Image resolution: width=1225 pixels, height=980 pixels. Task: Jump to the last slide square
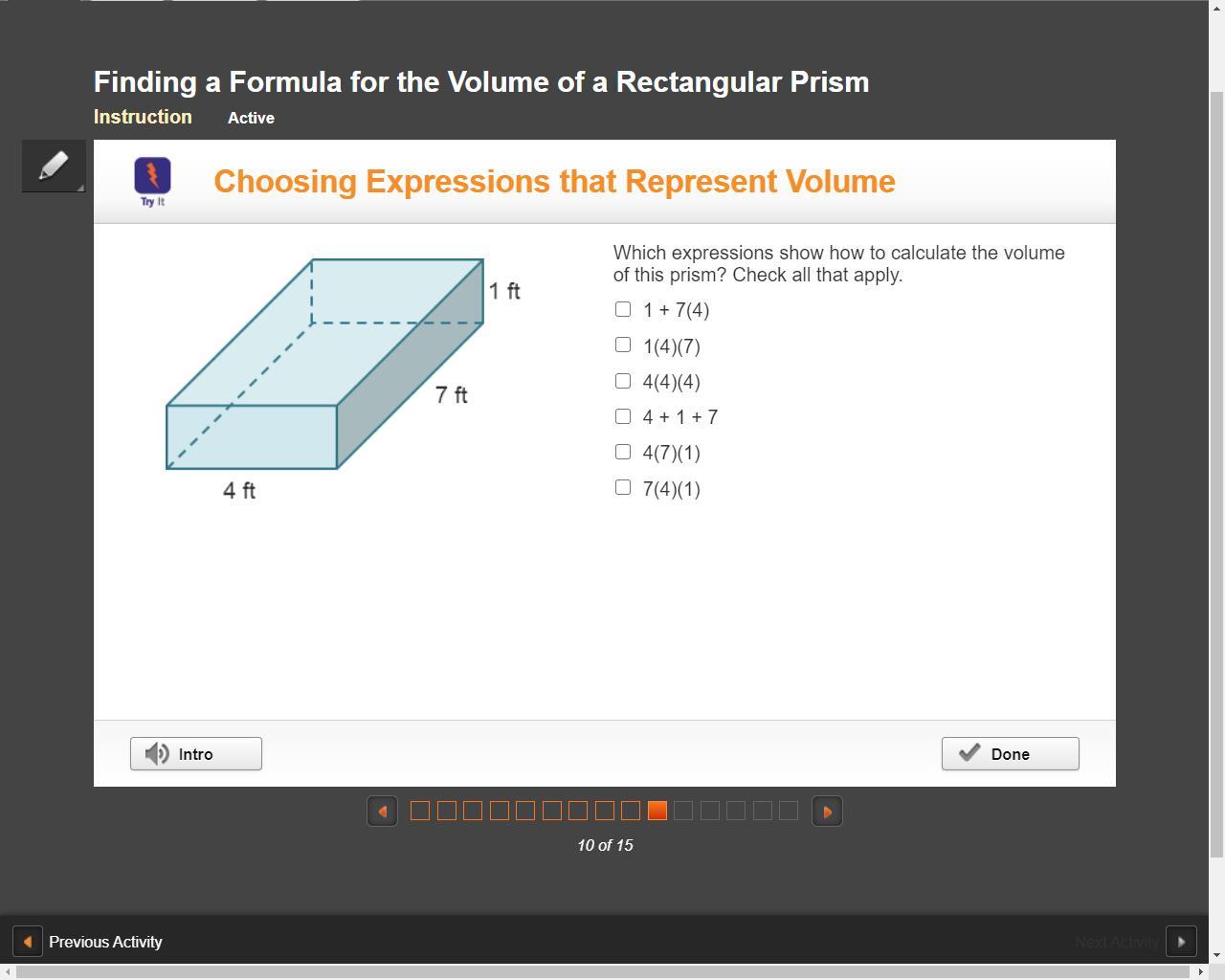[789, 811]
